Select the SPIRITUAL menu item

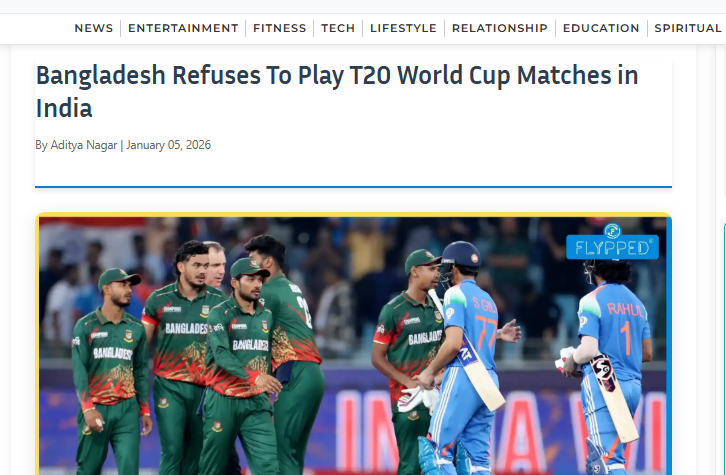[688, 28]
